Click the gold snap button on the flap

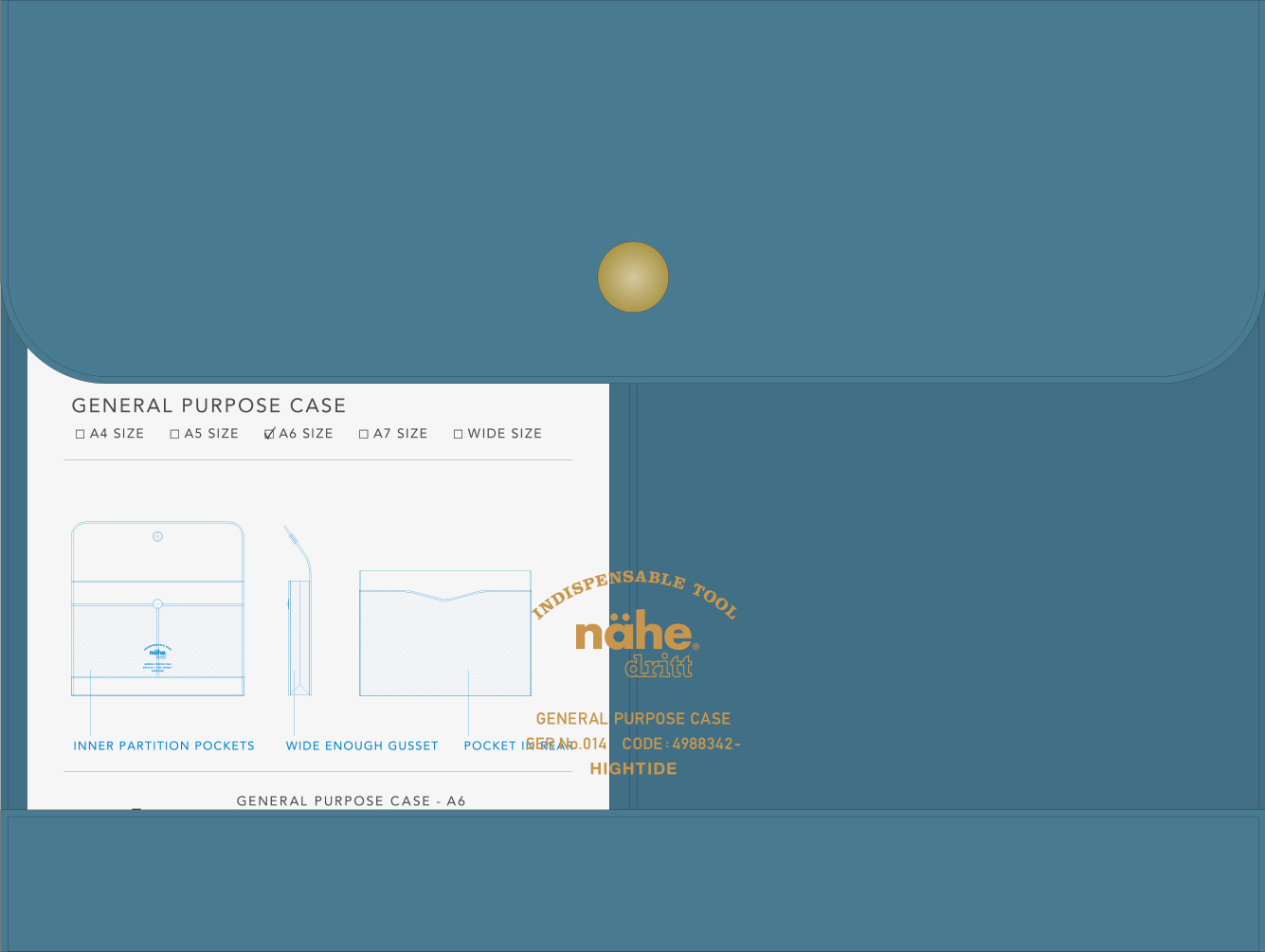point(633,277)
